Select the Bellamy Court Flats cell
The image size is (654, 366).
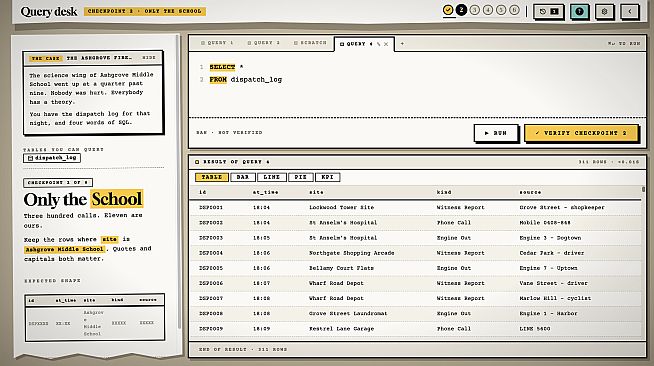pyautogui.click(x=341, y=268)
